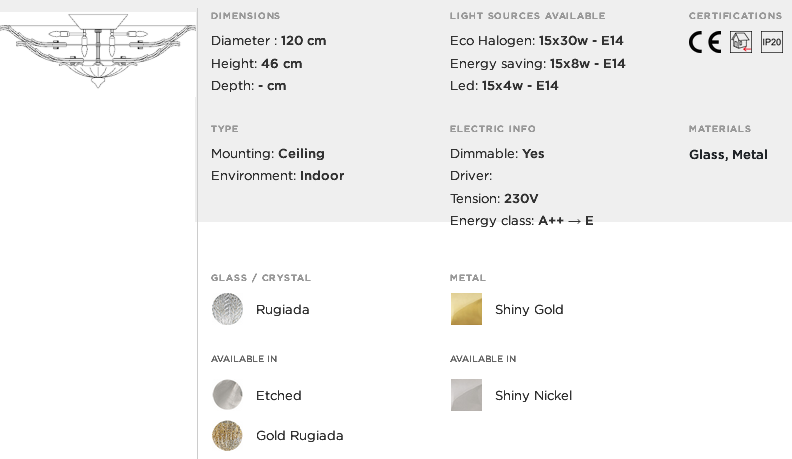
Task: Choose the Gold Rugiada glass swatch
Action: 227,435
